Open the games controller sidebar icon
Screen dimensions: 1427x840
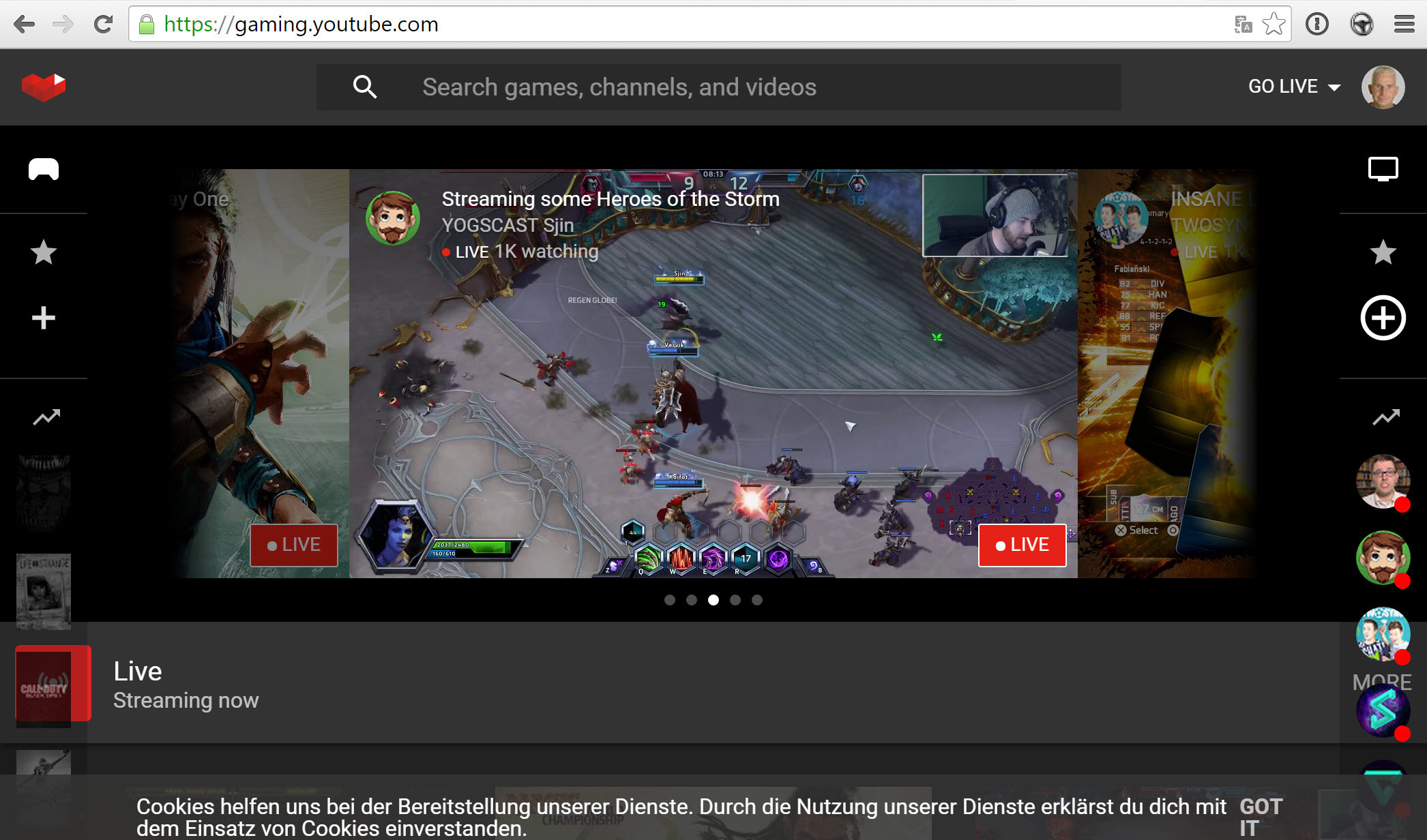[44, 169]
